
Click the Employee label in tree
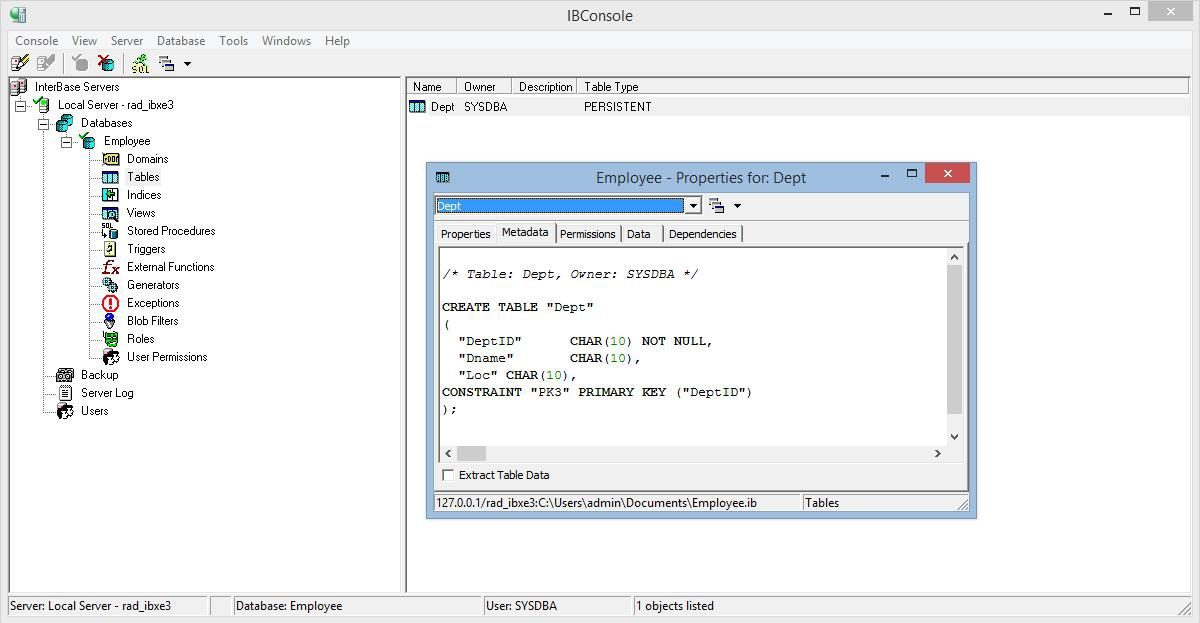(x=127, y=141)
